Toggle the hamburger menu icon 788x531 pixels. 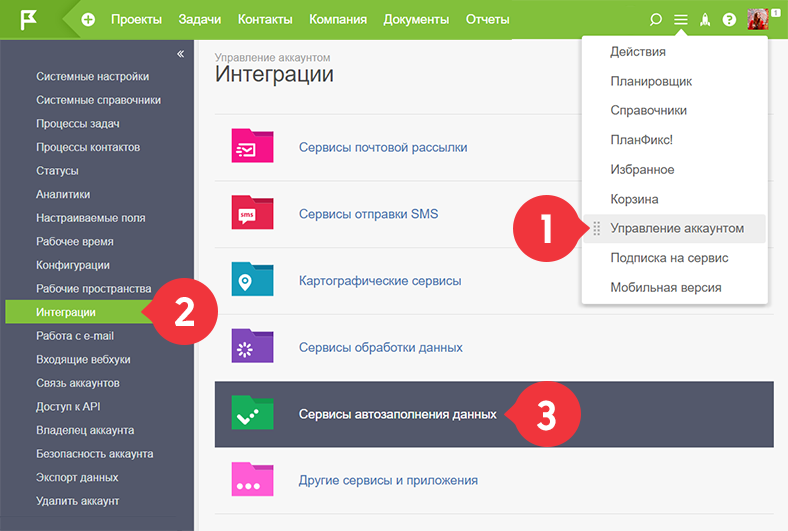coord(680,20)
